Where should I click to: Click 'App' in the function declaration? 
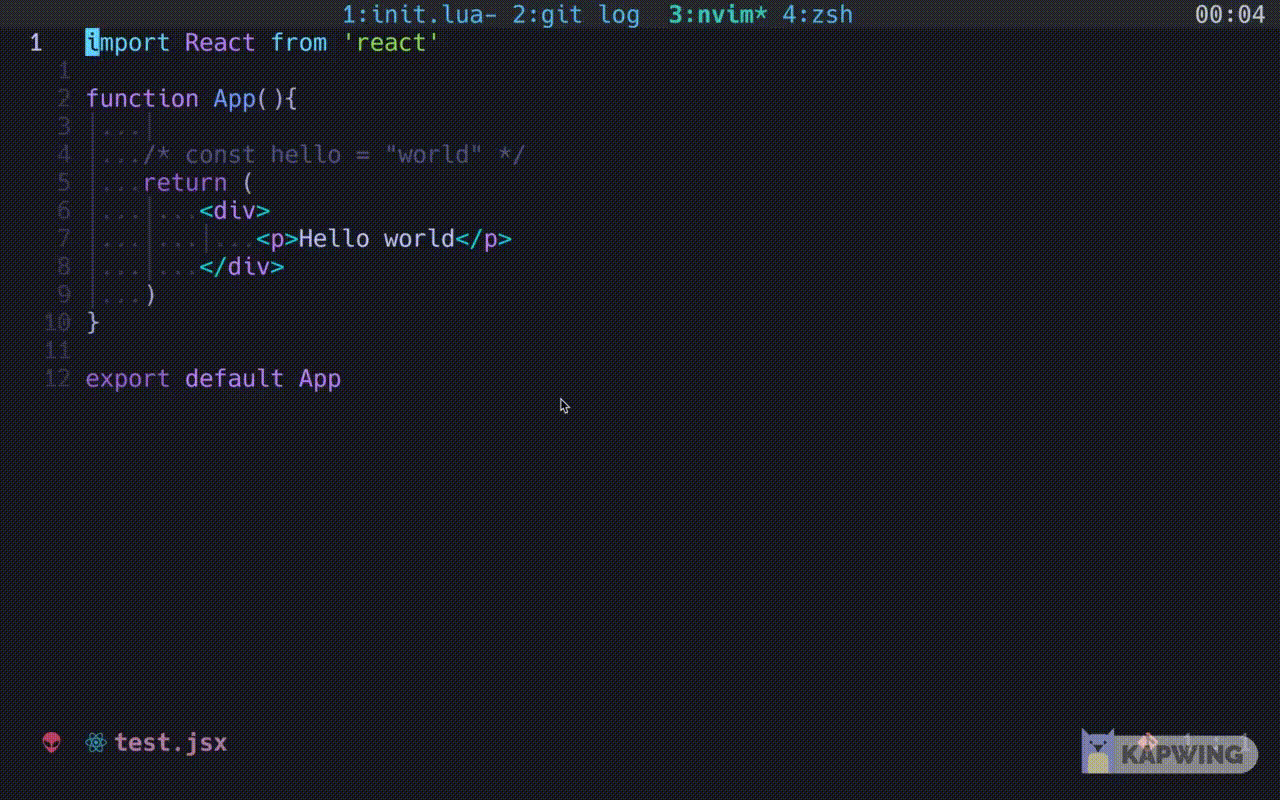(x=234, y=99)
